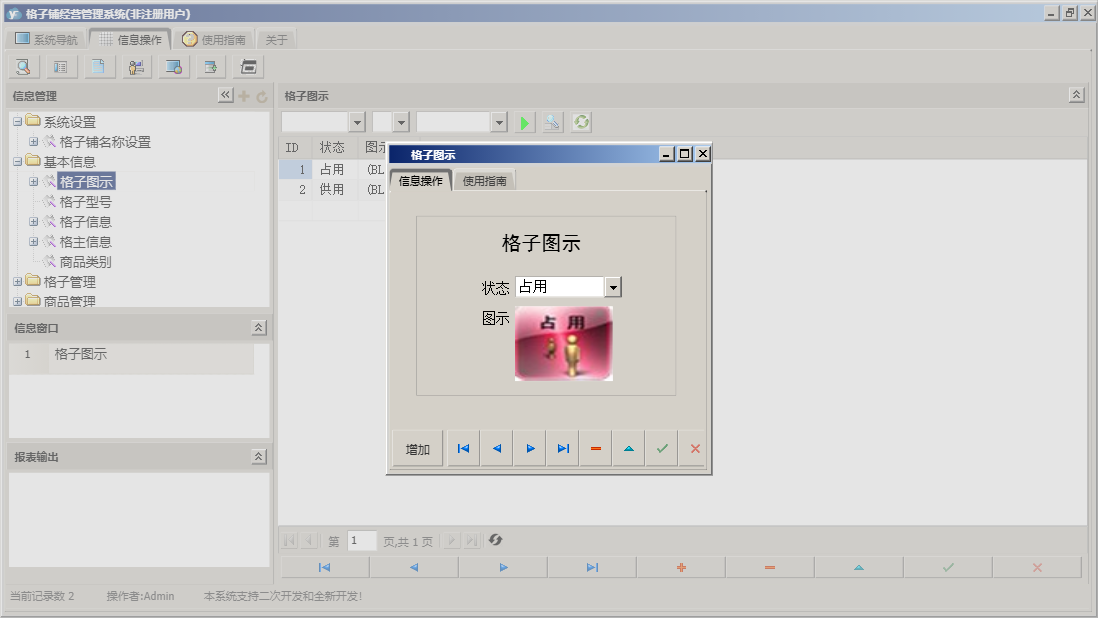Image resolution: width=1098 pixels, height=618 pixels.
Task: Click the green run/execute query arrow icon
Action: [524, 122]
